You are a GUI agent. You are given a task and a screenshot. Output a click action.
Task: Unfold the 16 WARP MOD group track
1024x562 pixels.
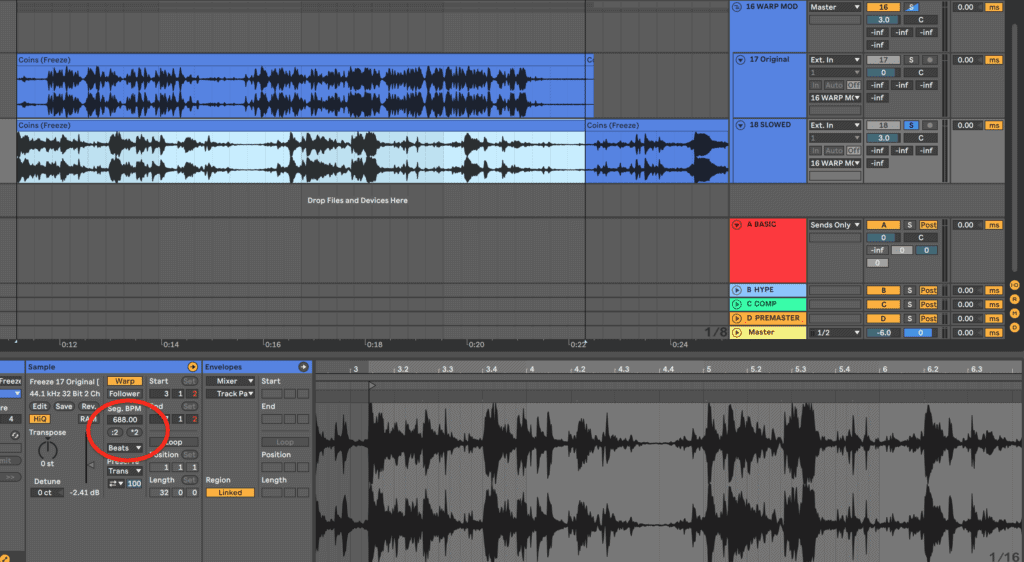(x=737, y=7)
